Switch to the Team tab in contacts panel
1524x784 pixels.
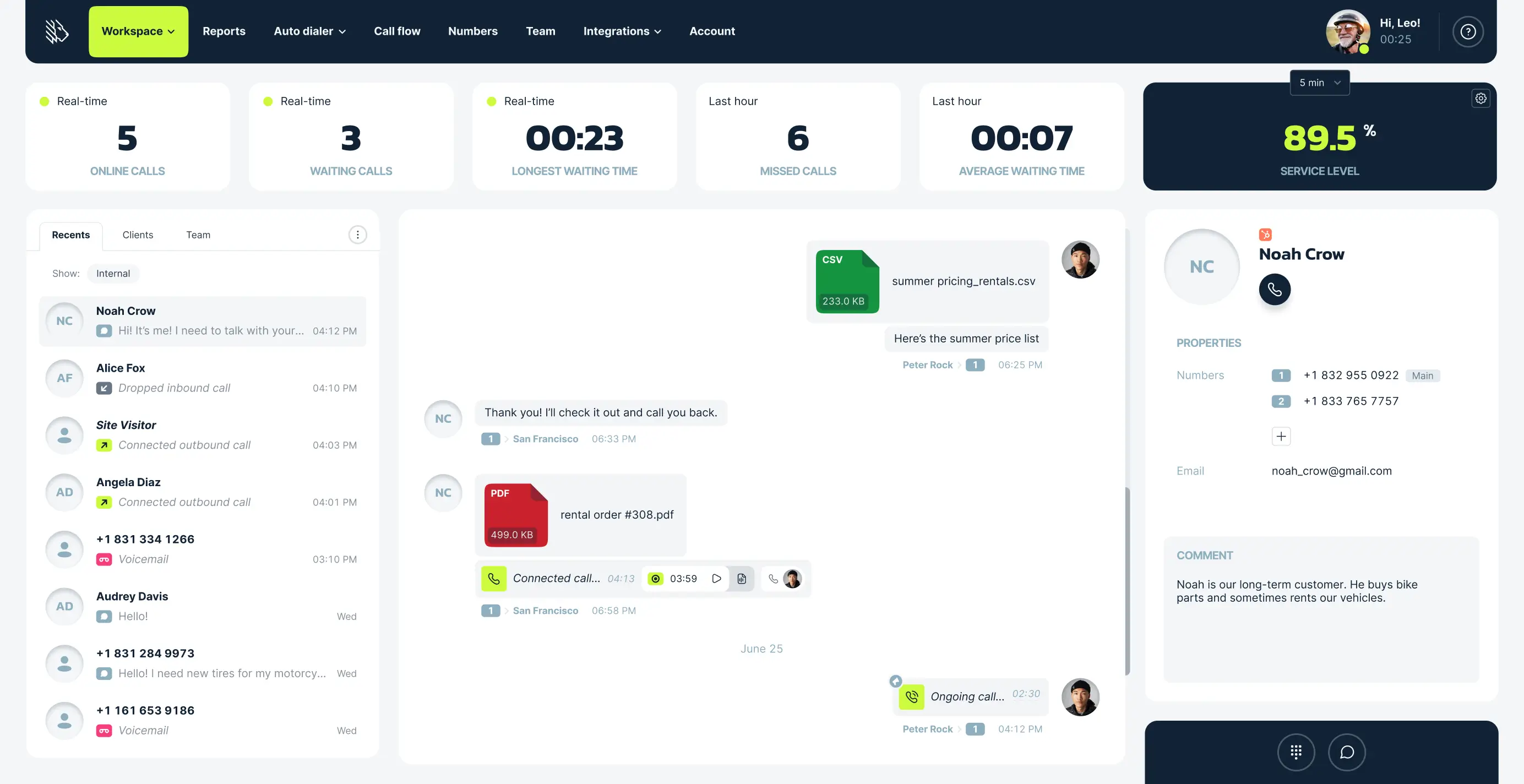tap(198, 235)
